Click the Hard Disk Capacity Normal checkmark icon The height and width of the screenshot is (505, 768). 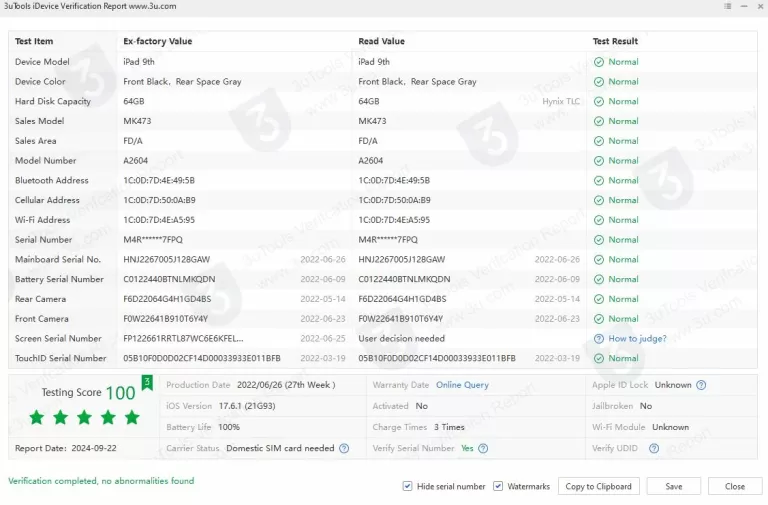[x=599, y=101]
